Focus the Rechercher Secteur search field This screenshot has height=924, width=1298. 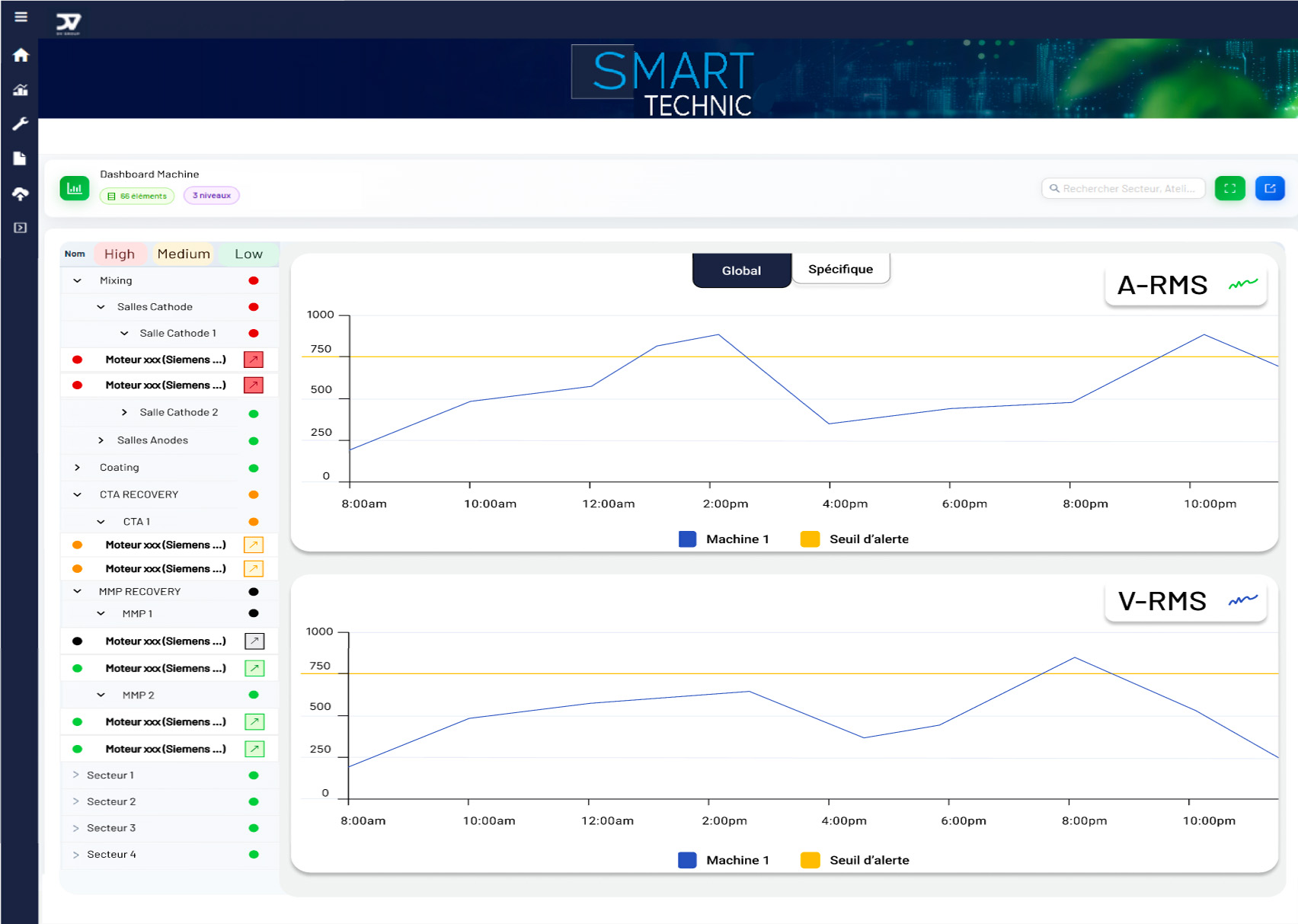point(1124,188)
